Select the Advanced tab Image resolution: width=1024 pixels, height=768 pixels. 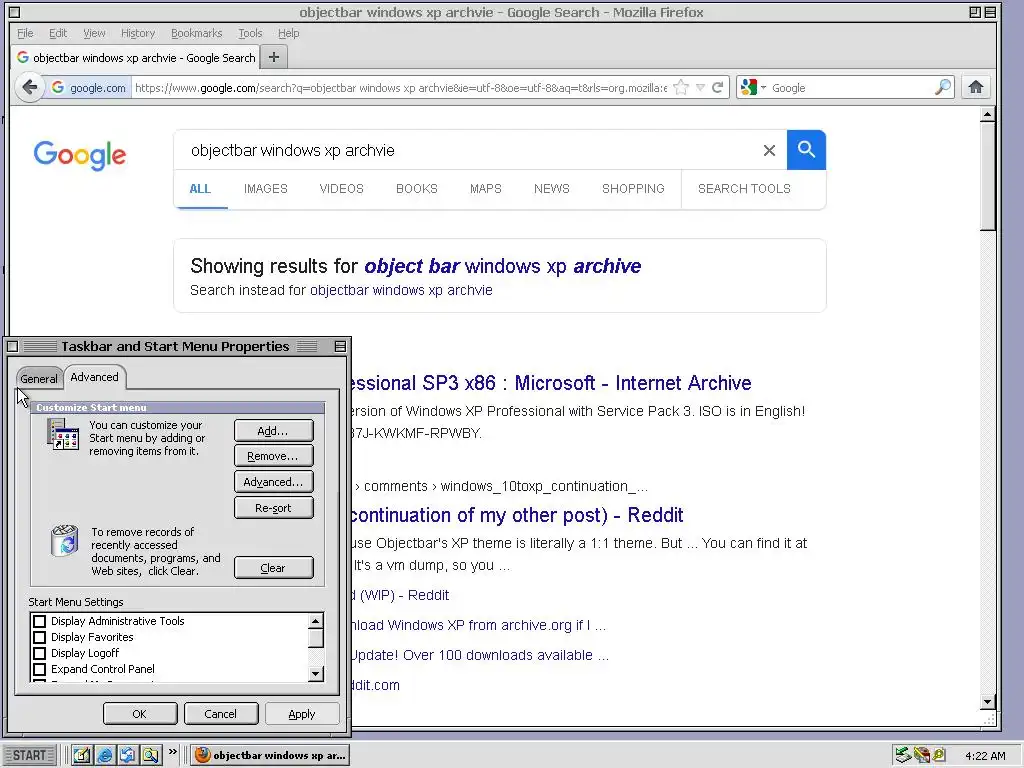click(95, 377)
